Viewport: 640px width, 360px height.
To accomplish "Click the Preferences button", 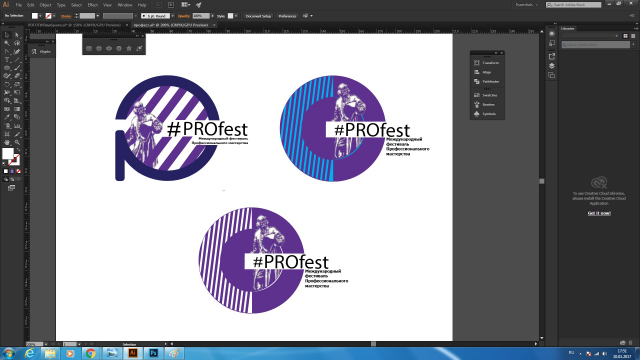I will pos(287,16).
